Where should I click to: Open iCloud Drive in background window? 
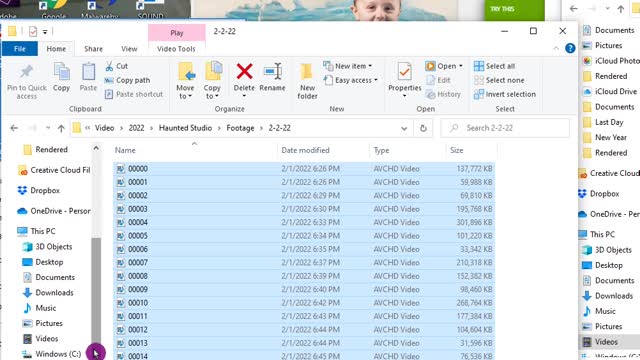[610, 91]
